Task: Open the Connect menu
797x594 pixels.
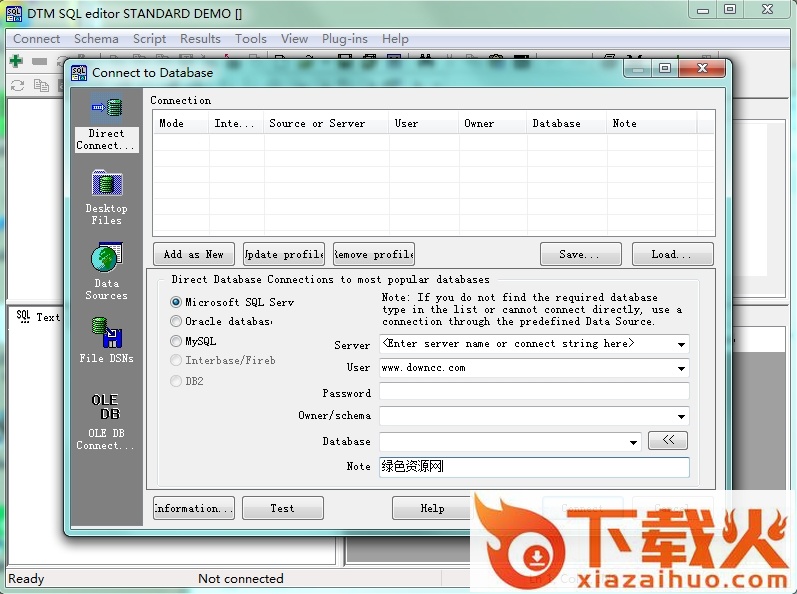Action: 37,39
